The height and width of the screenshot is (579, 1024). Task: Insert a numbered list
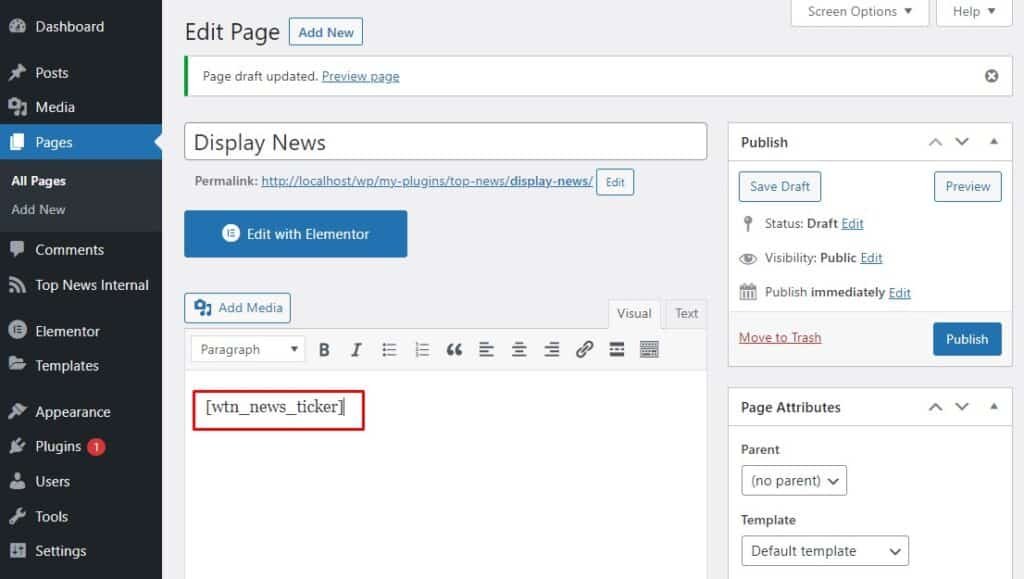click(421, 349)
